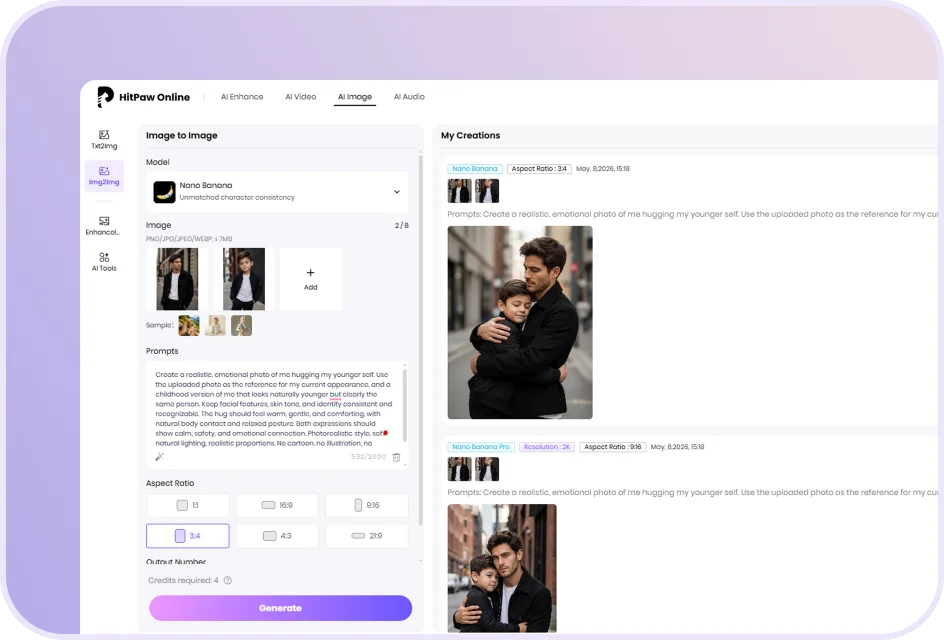Open the 9:16 hugging result image
Screen dimensions: 944x640
coord(502,568)
